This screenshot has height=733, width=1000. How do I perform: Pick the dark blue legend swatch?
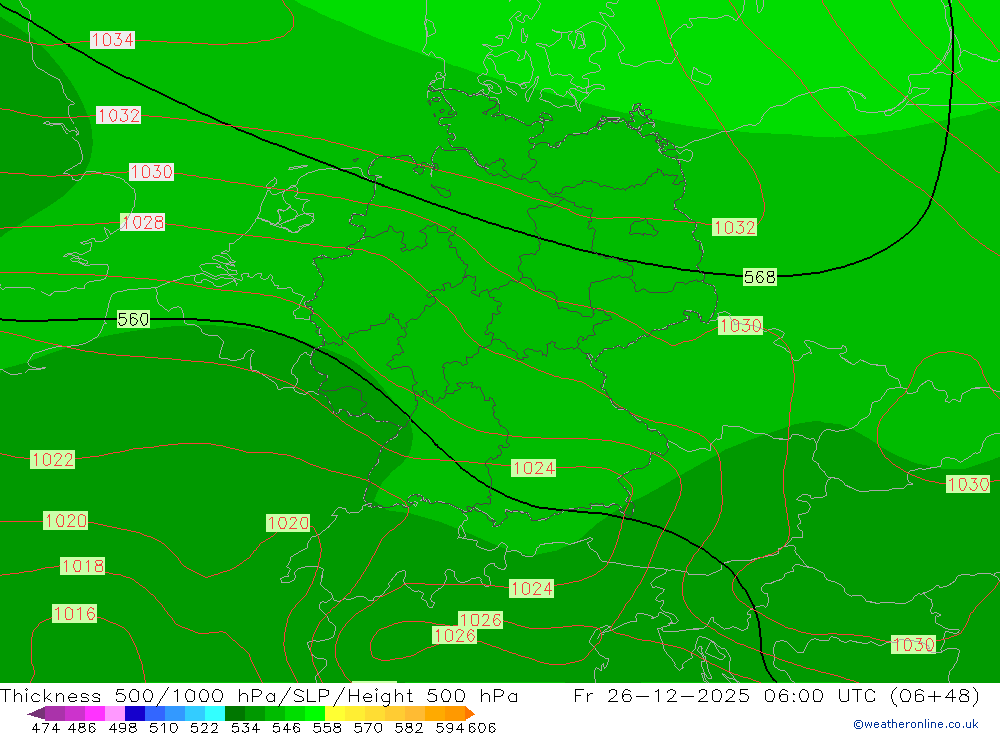(x=133, y=713)
